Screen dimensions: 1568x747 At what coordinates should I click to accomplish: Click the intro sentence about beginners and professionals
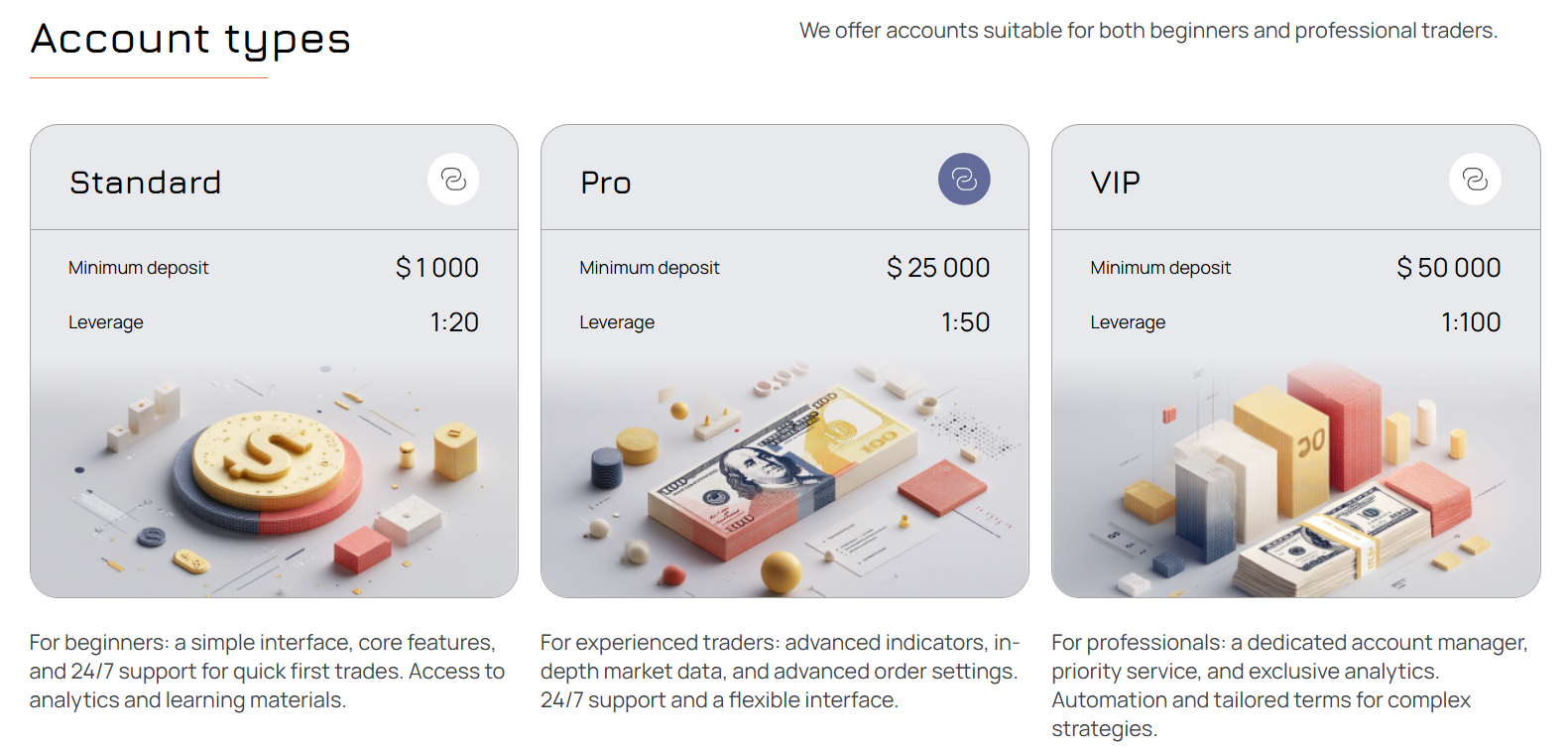coord(1148,31)
